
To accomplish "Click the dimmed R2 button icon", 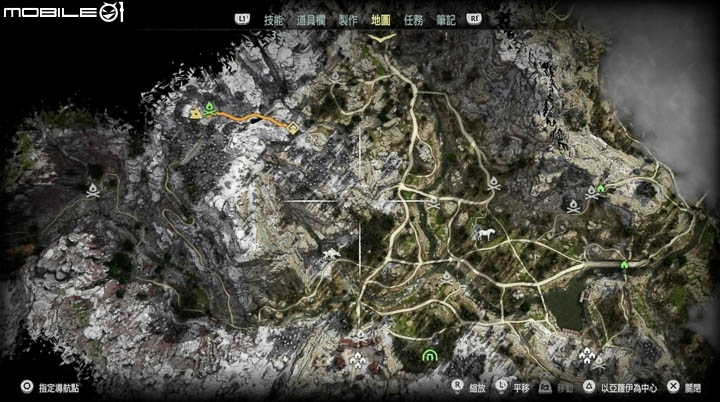I will [x=545, y=387].
